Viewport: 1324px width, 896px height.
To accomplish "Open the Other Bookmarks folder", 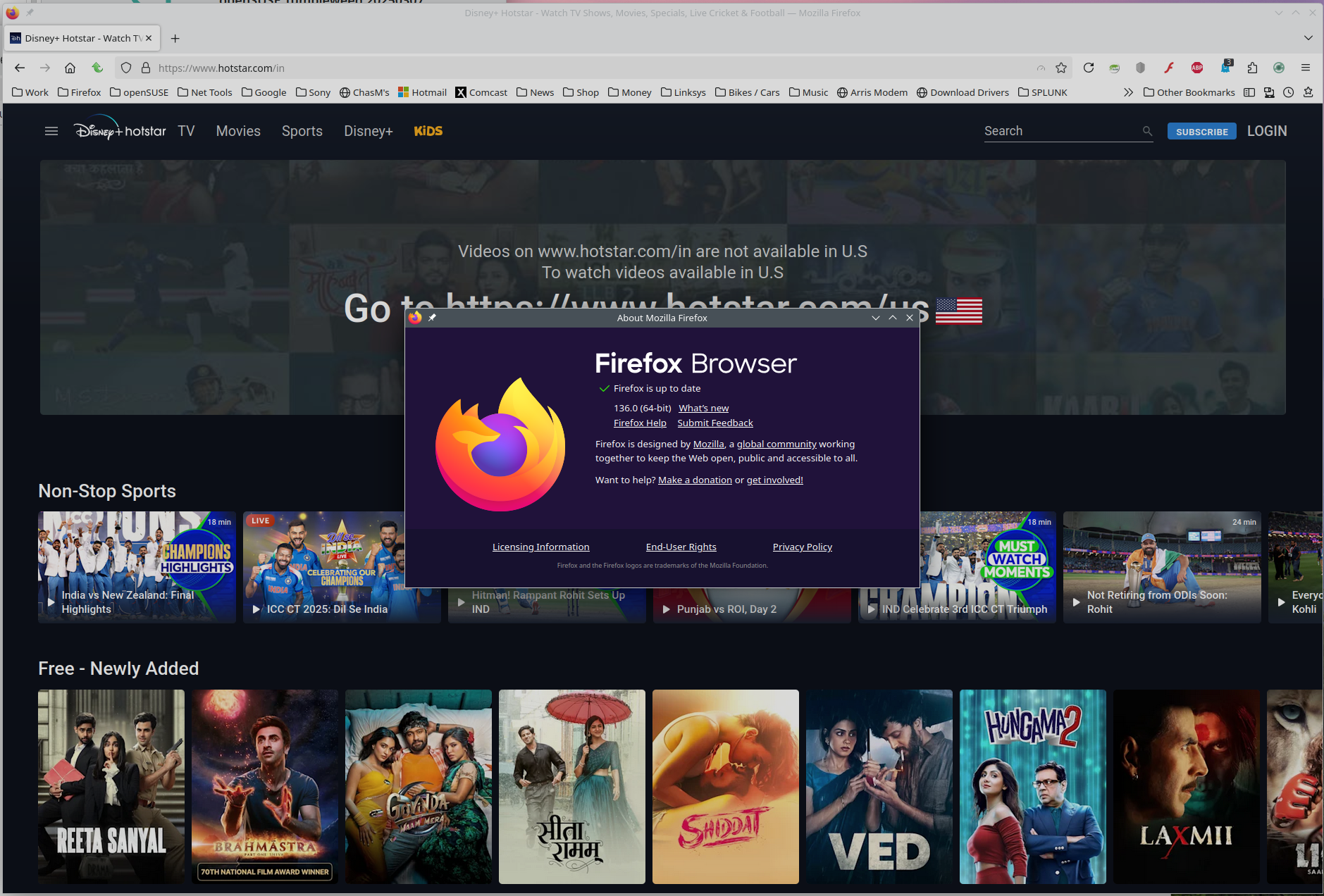I will click(x=1189, y=92).
